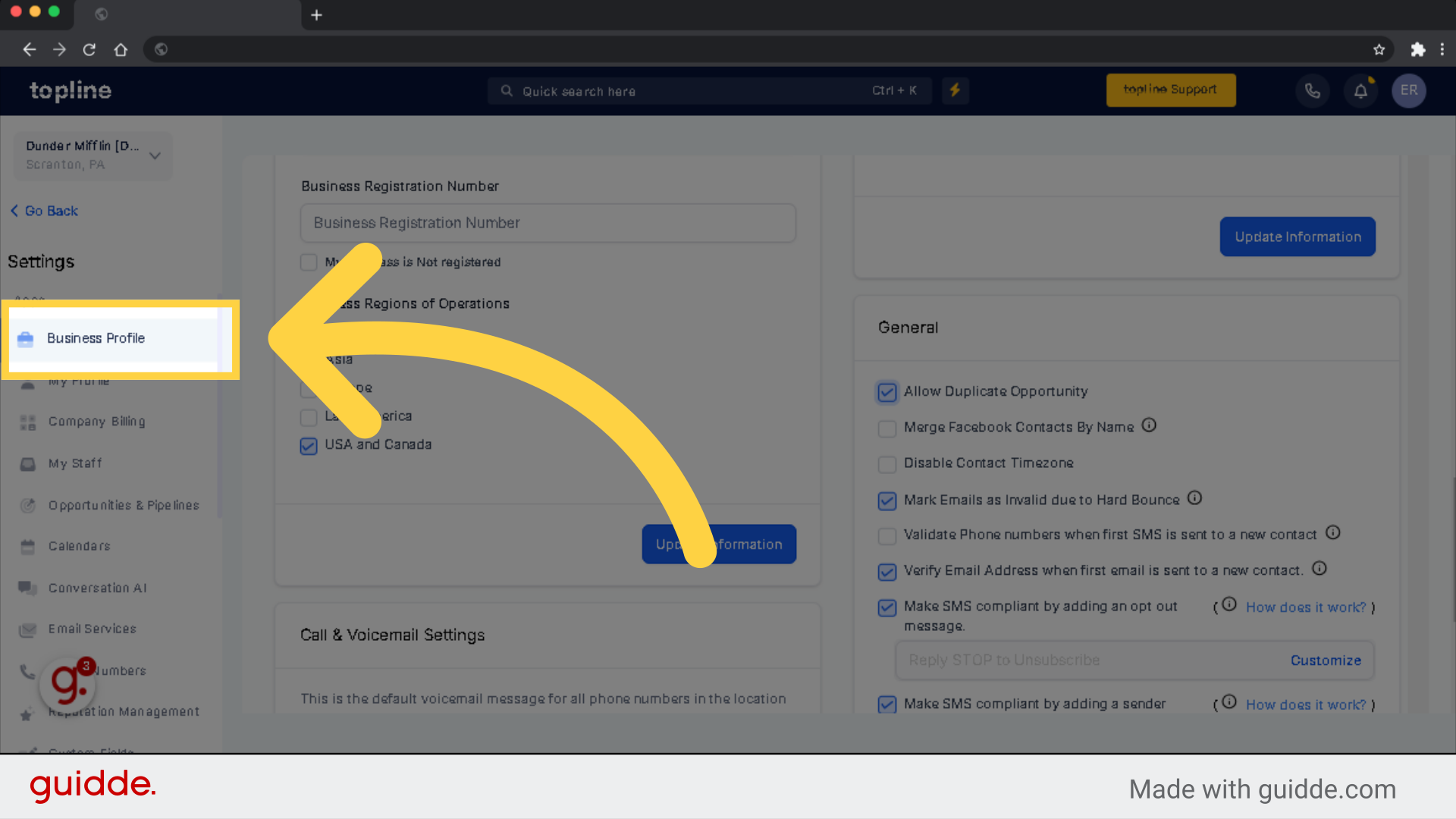Image resolution: width=1456 pixels, height=819 pixels.
Task: Toggle Make SMS compliant sender checkbox
Action: pyautogui.click(x=886, y=705)
